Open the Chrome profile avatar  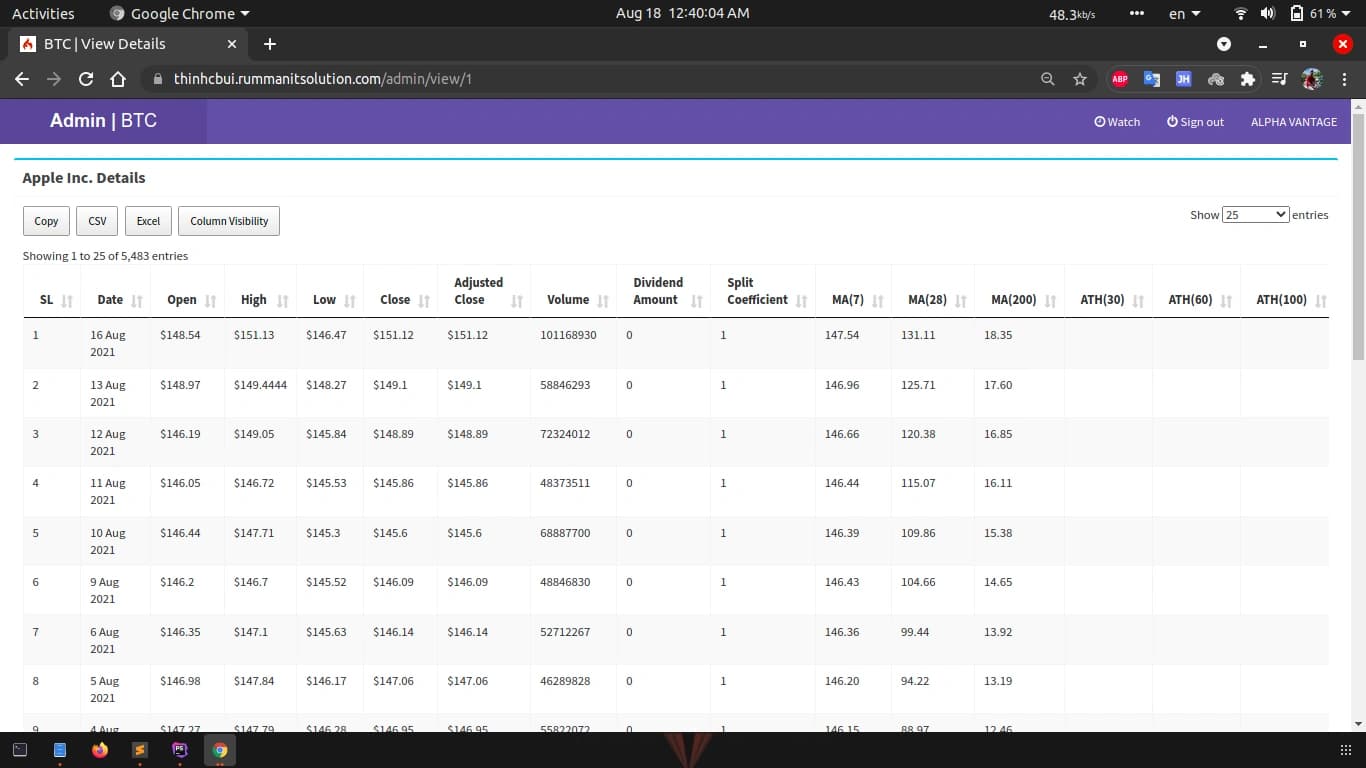click(1312, 79)
